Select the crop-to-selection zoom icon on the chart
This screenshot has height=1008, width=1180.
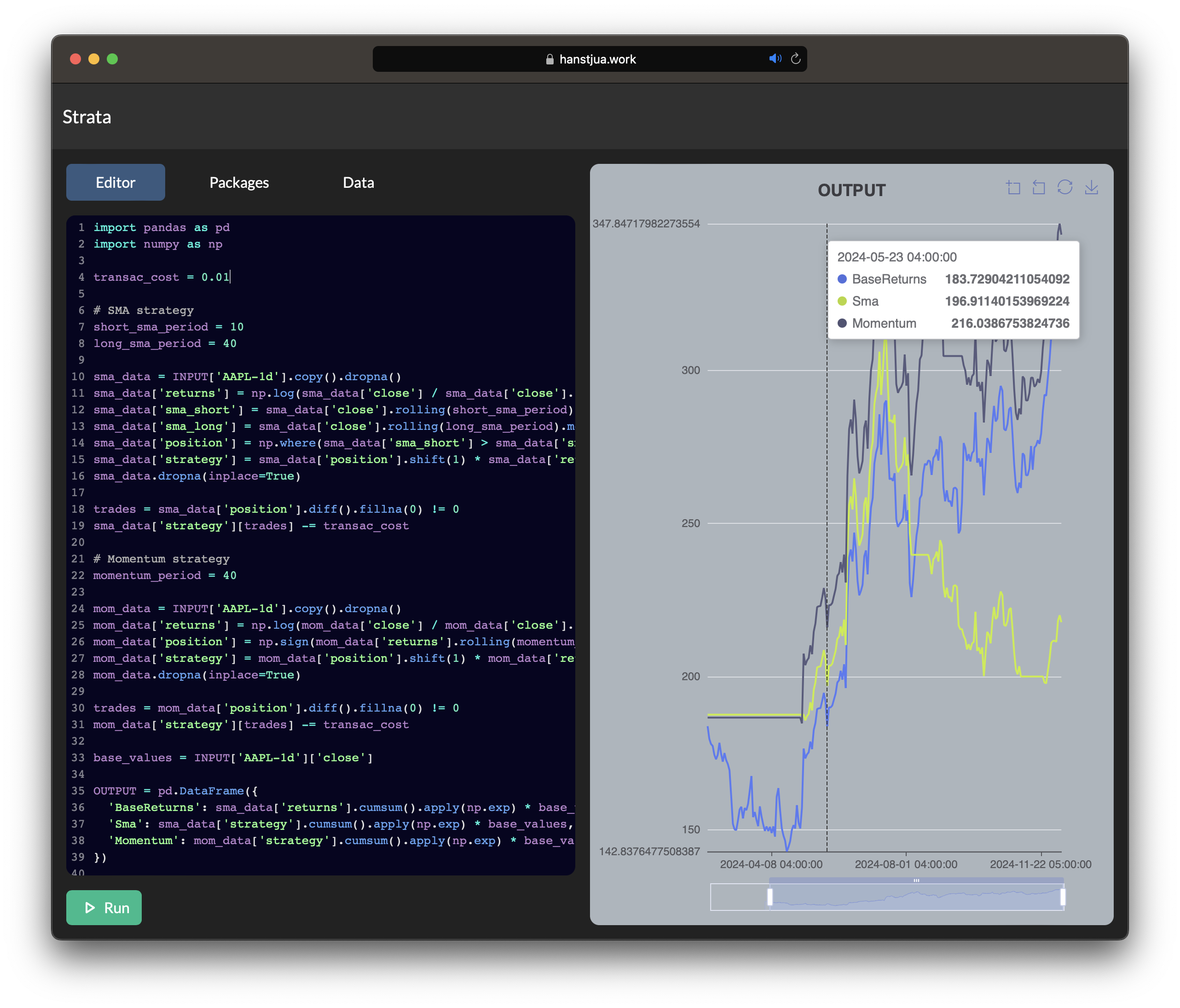click(1015, 188)
